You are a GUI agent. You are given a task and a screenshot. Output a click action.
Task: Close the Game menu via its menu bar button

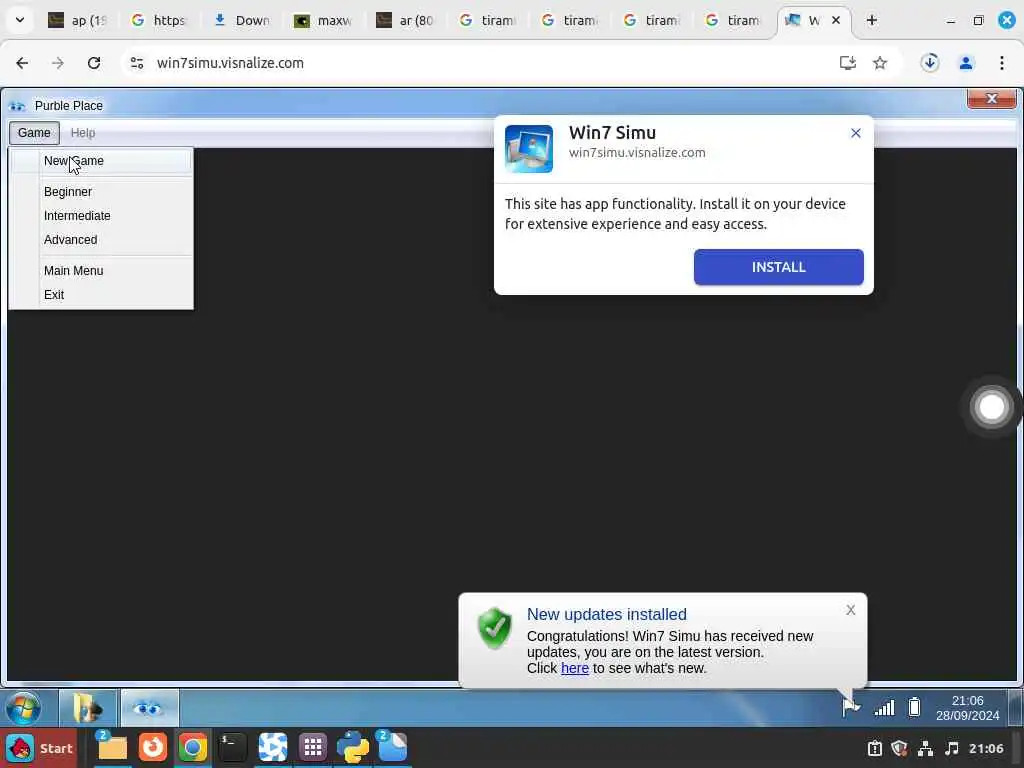[x=34, y=133]
